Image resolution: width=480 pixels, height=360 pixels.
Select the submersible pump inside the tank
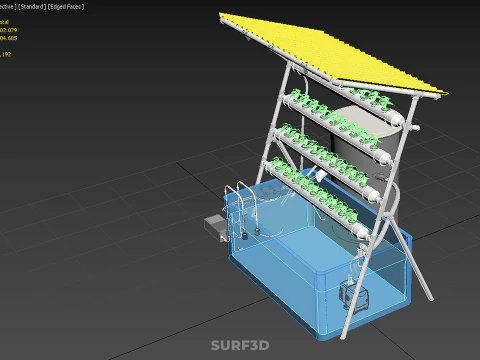tap(354, 297)
